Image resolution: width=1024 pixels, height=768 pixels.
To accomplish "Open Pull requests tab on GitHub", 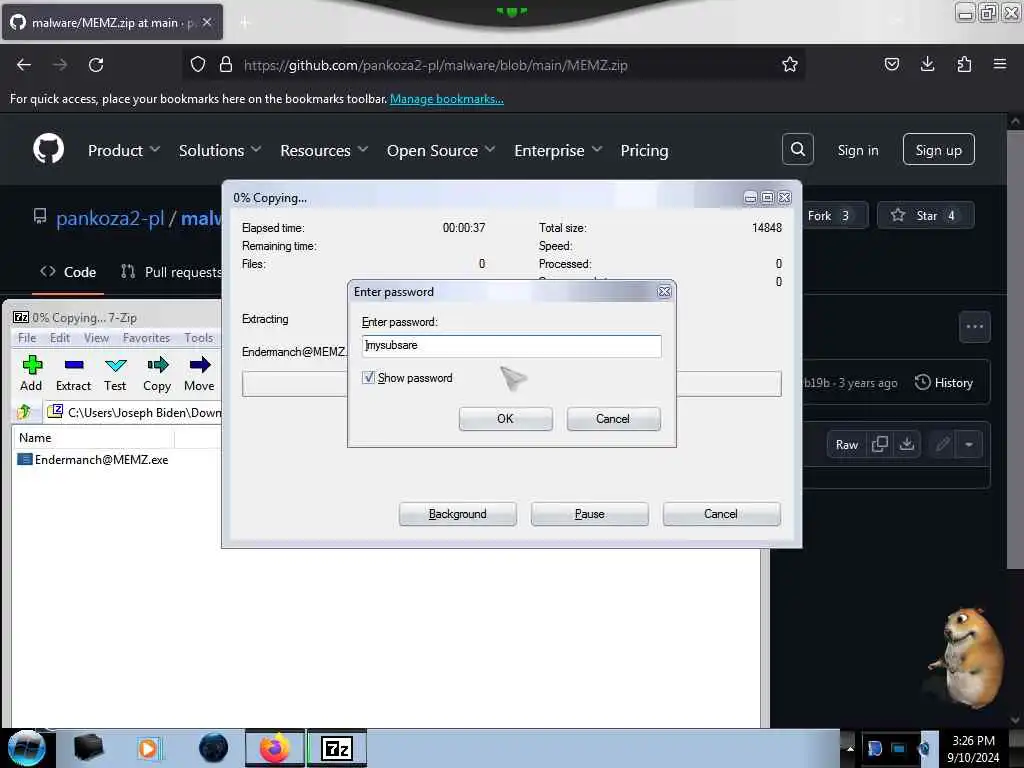I will coord(172,272).
